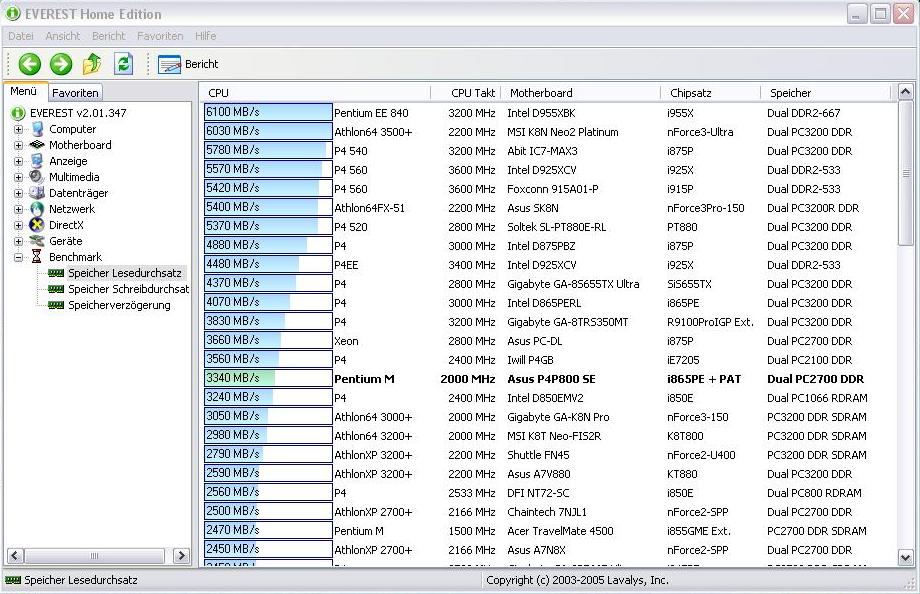The image size is (920, 594).
Task: Click the DirectX icon in the tree
Action: coord(37,224)
